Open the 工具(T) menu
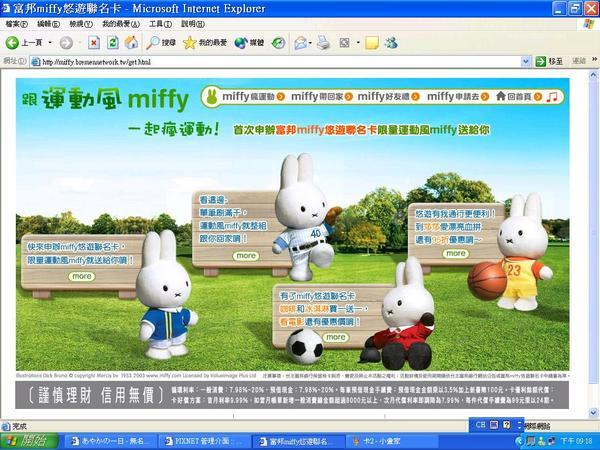Viewport: 600px width, 450px height. [160, 24]
